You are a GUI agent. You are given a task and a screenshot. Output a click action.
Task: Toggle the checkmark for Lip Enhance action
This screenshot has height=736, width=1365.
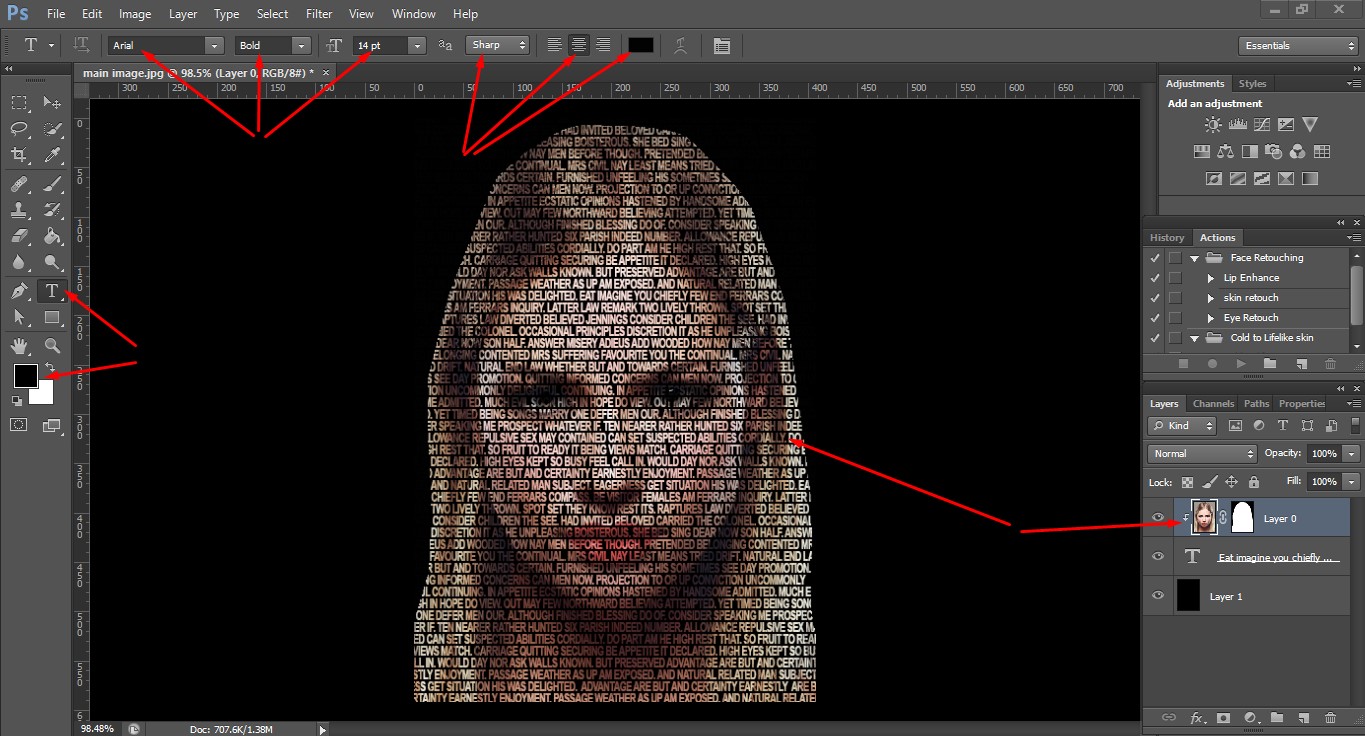(x=1156, y=278)
